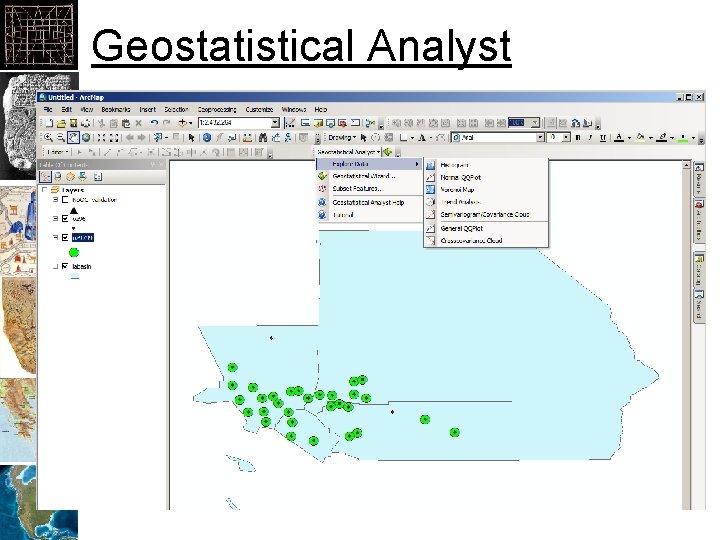This screenshot has height=540, width=720.
Task: Click the New Map File icon
Action: [x=49, y=123]
